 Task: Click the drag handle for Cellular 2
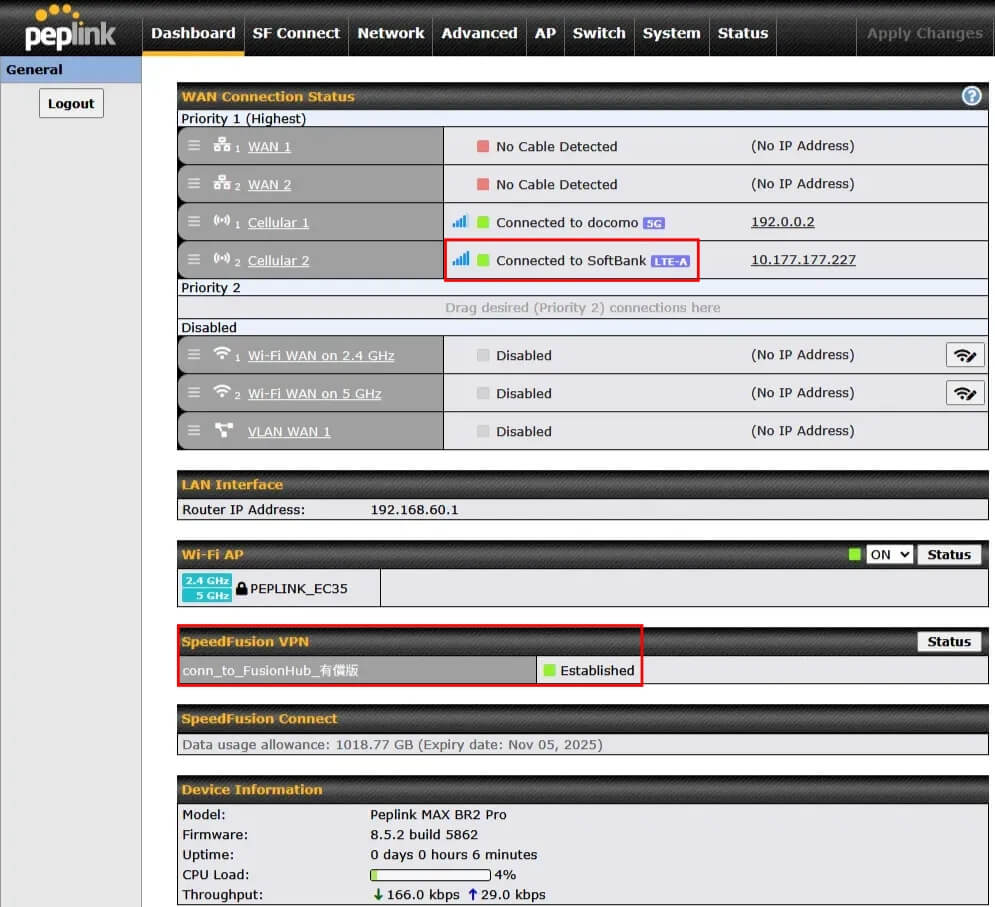pos(194,260)
